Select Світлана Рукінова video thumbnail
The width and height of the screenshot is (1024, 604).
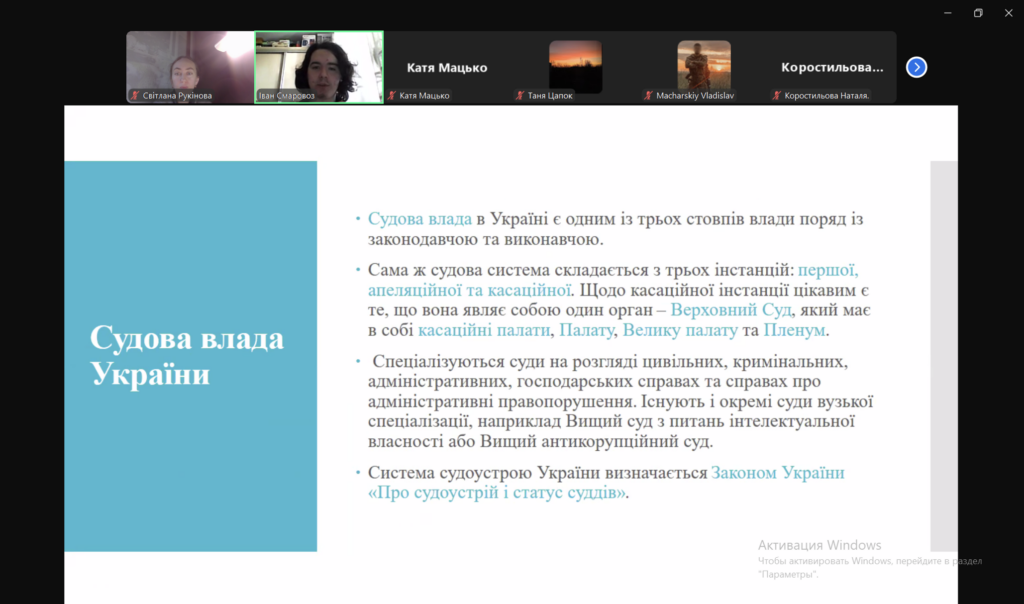click(x=190, y=67)
